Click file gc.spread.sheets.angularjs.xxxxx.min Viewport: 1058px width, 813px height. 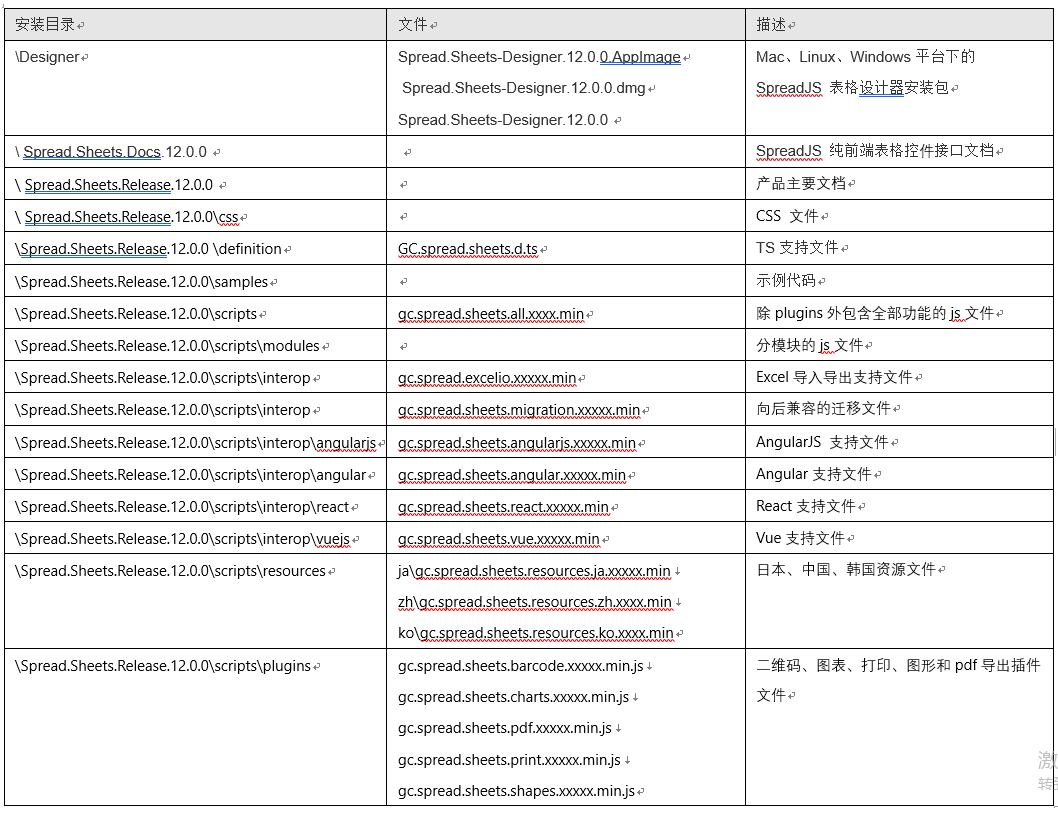click(x=517, y=443)
